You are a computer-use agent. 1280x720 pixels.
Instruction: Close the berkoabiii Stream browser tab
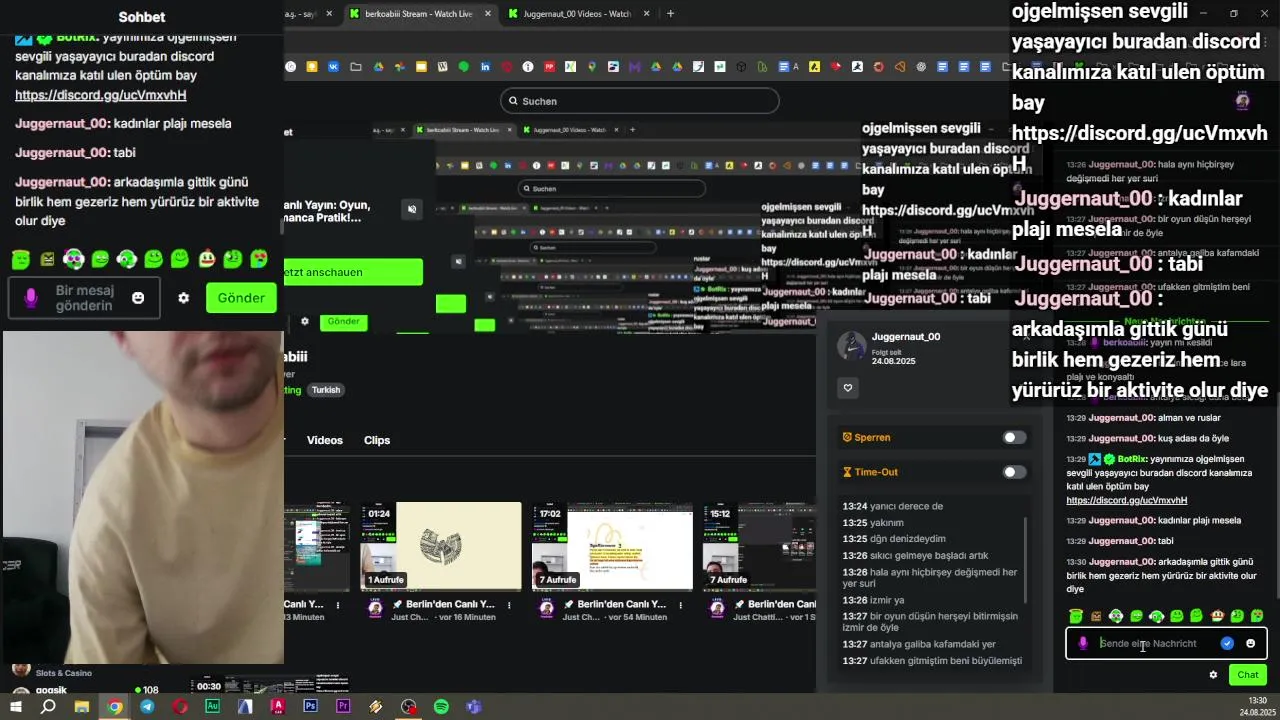(x=487, y=14)
